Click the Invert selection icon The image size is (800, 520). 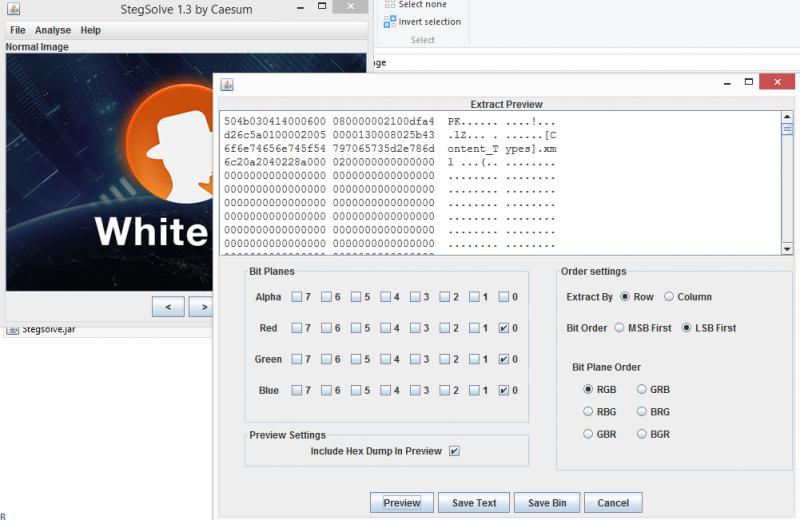click(x=390, y=21)
